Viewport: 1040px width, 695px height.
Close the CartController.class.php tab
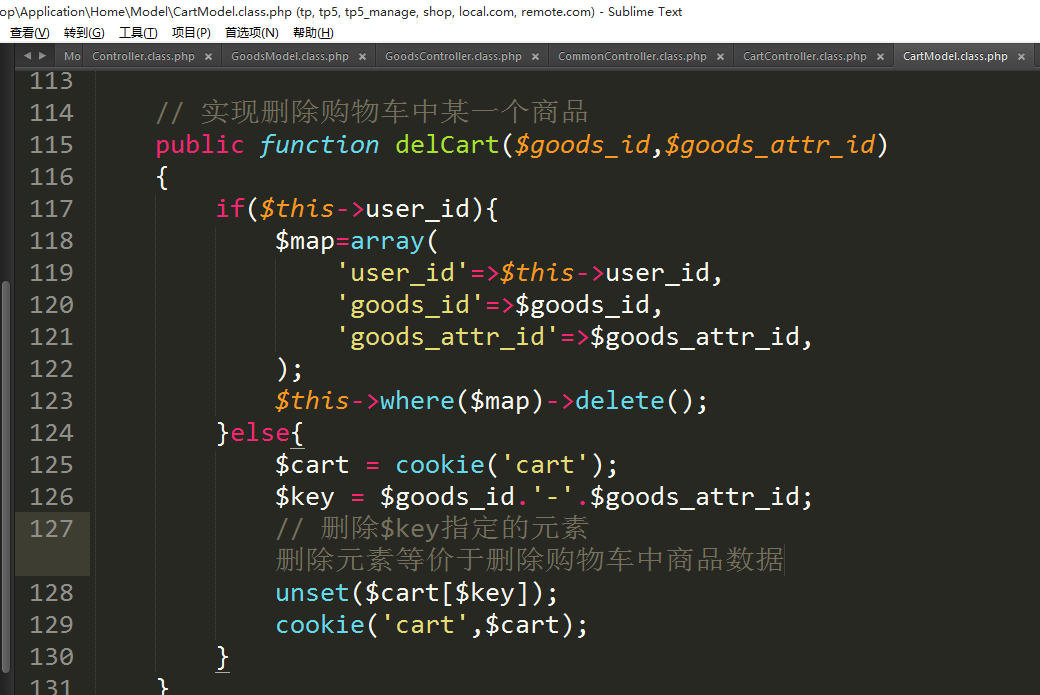point(880,57)
